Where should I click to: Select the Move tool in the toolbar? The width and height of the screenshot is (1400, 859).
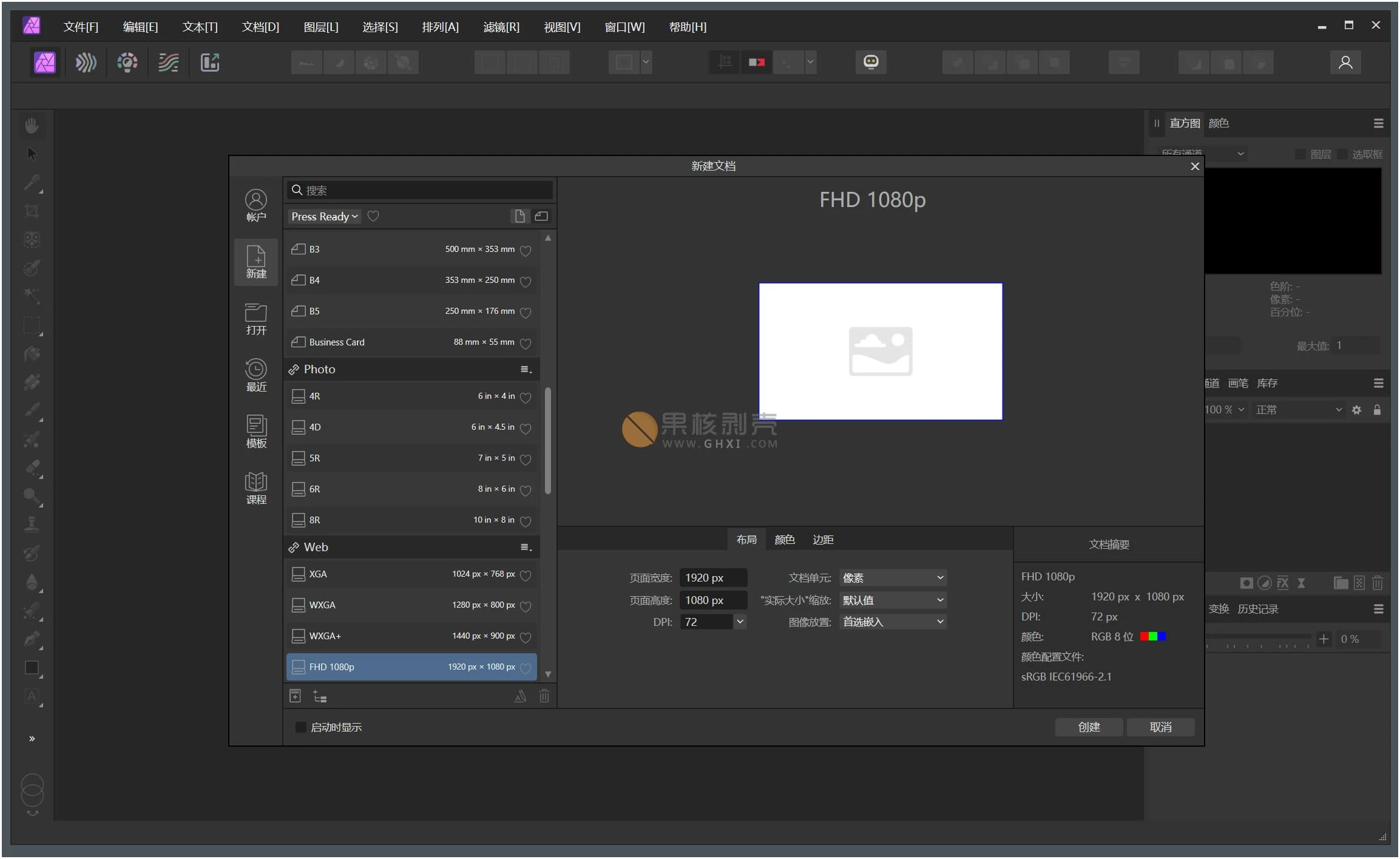tap(32, 153)
